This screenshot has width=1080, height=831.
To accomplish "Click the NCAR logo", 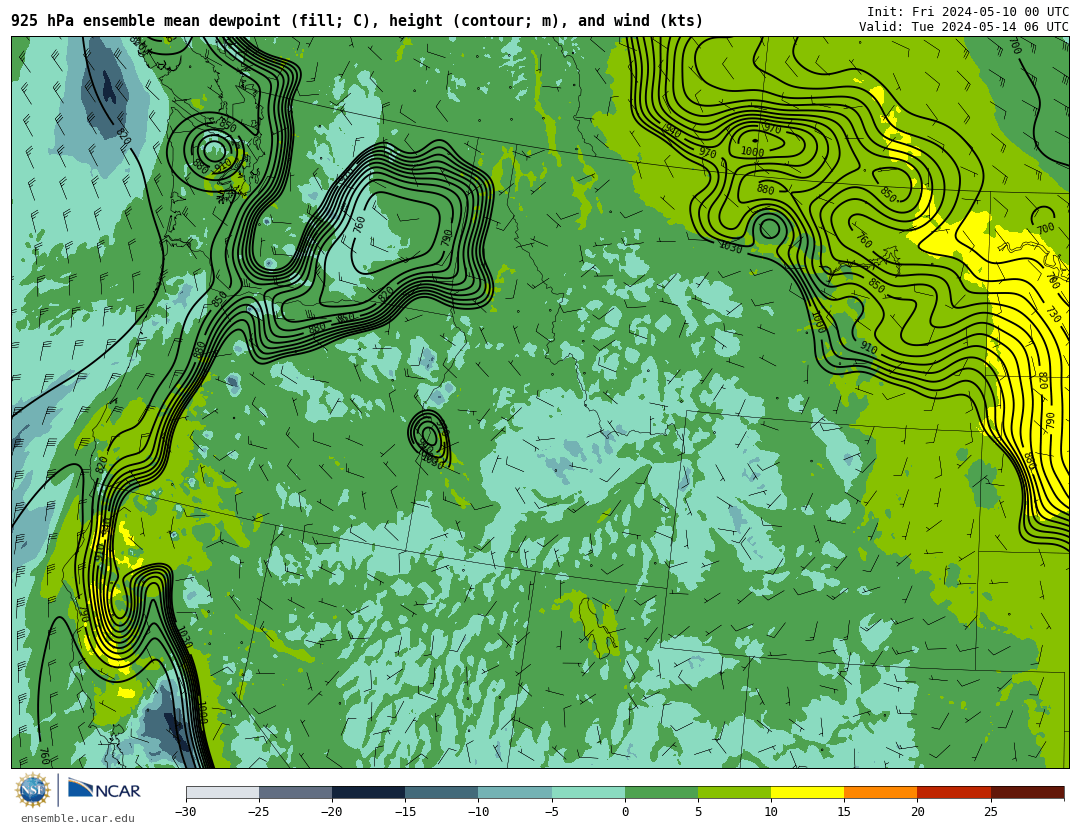I will pos(104,789).
